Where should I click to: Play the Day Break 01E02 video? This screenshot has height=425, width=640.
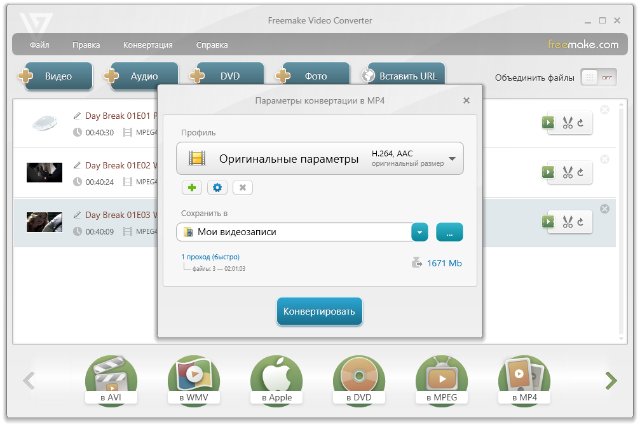click(548, 172)
